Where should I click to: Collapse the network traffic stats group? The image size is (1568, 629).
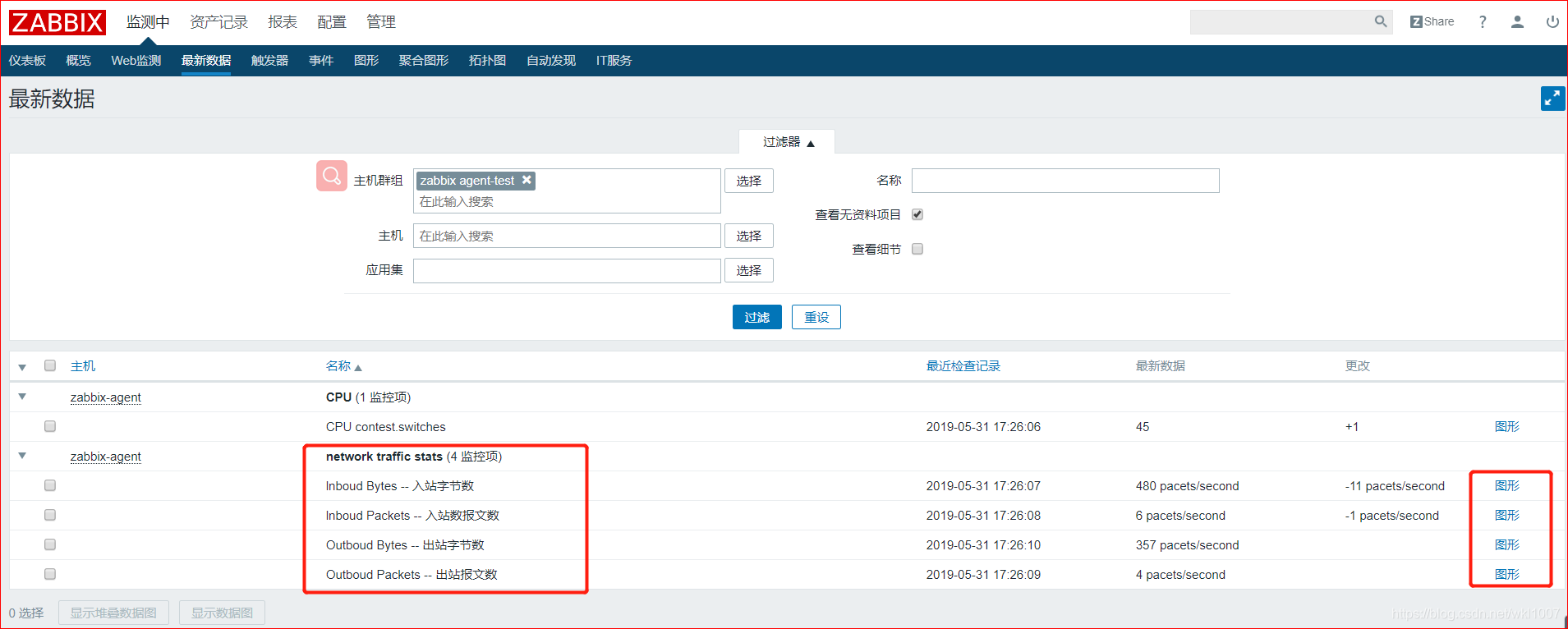tap(22, 456)
